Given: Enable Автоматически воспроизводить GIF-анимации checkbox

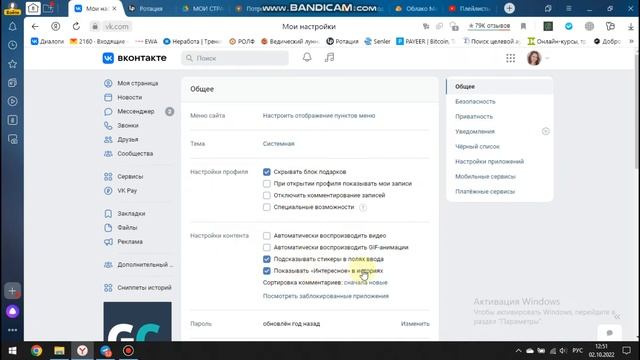Looking at the screenshot, I should click(267, 247).
